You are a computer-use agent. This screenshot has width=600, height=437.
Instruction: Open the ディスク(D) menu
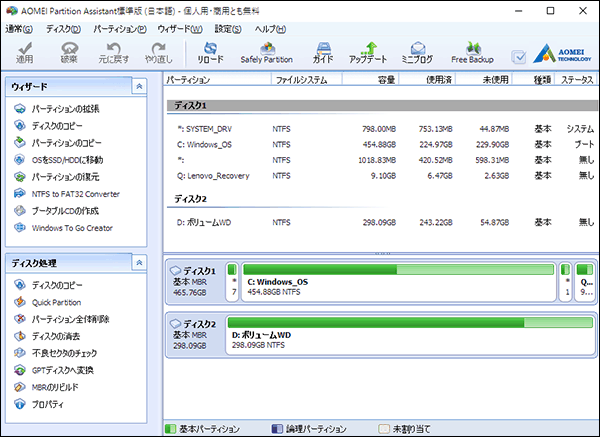tap(64, 29)
